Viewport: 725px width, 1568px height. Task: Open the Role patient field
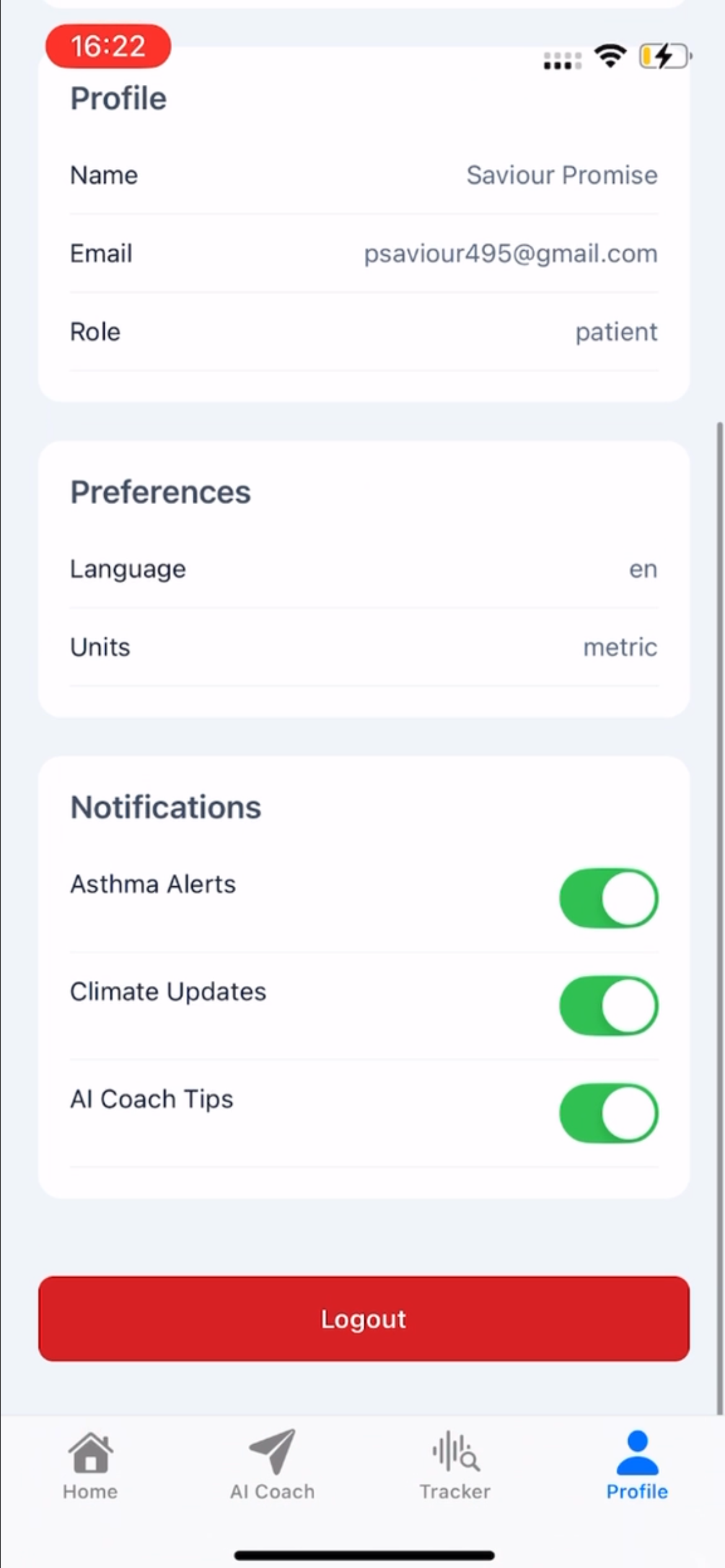[x=364, y=332]
